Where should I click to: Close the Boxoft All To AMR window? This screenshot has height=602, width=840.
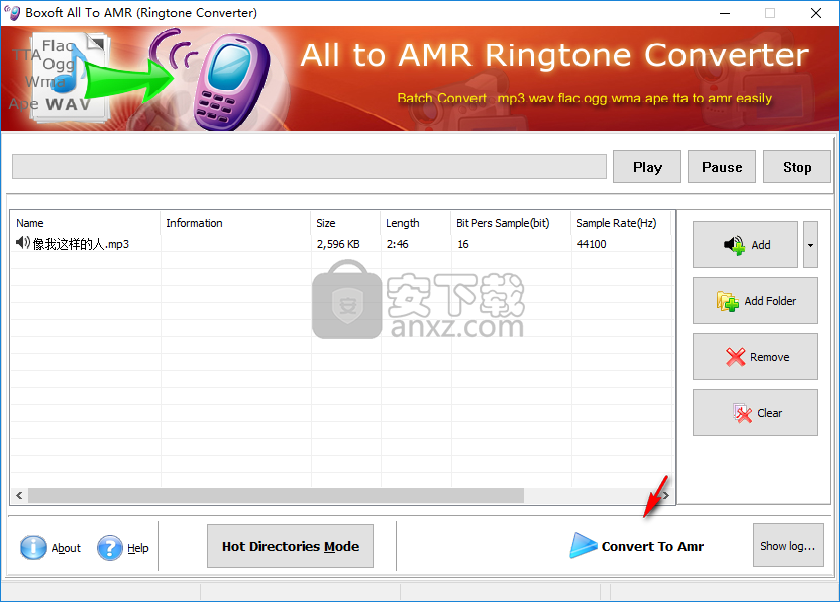pos(816,13)
